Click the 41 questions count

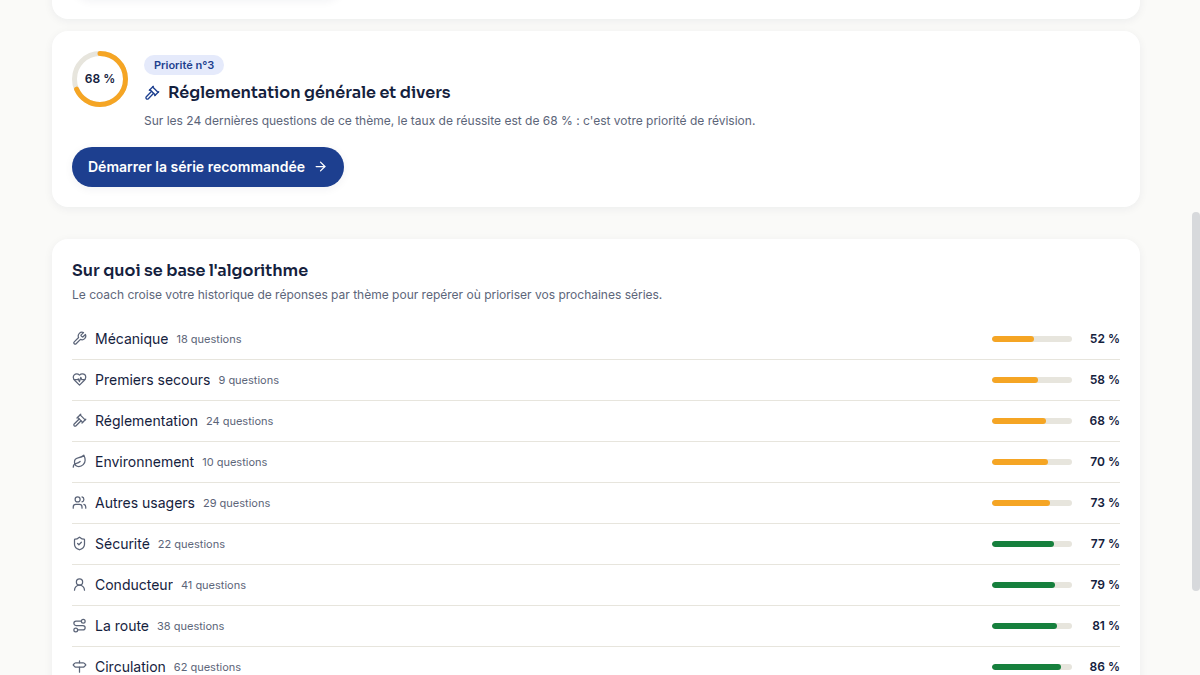pos(214,586)
